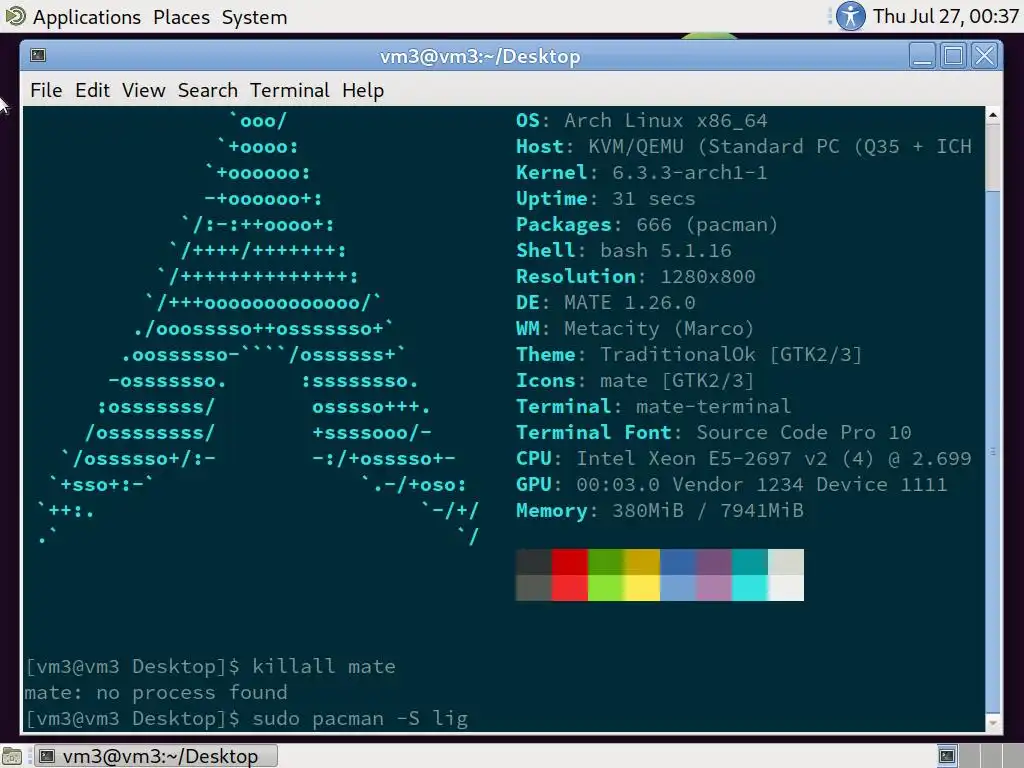The image size is (1024, 768).
Task: Click the 'sudo pacman -S lig' command line
Action: (246, 719)
